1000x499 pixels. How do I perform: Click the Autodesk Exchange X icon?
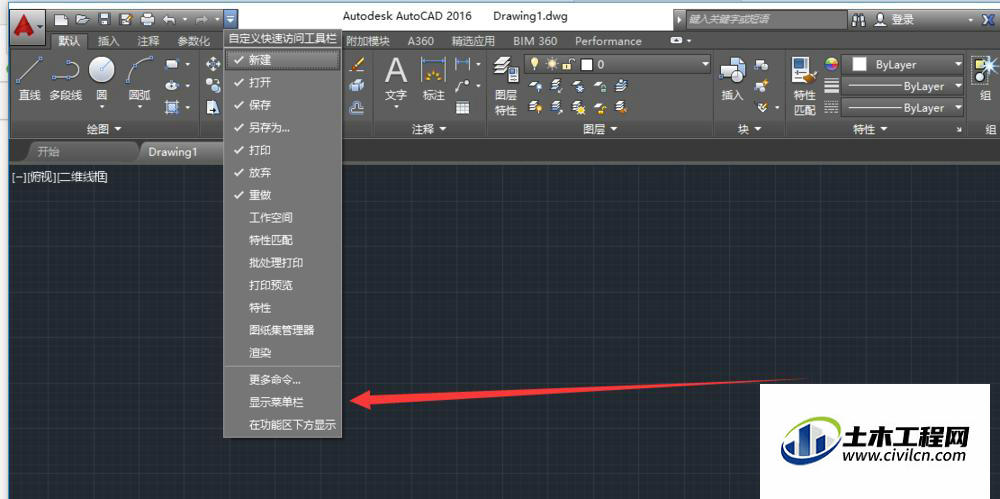(x=988, y=20)
